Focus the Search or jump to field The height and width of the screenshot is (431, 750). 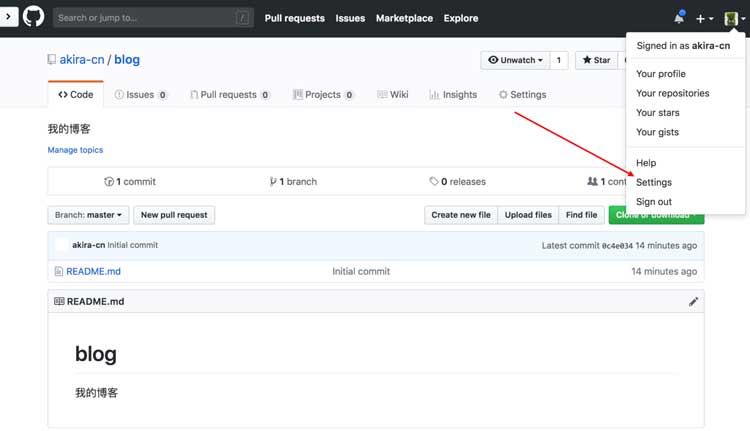pos(153,18)
